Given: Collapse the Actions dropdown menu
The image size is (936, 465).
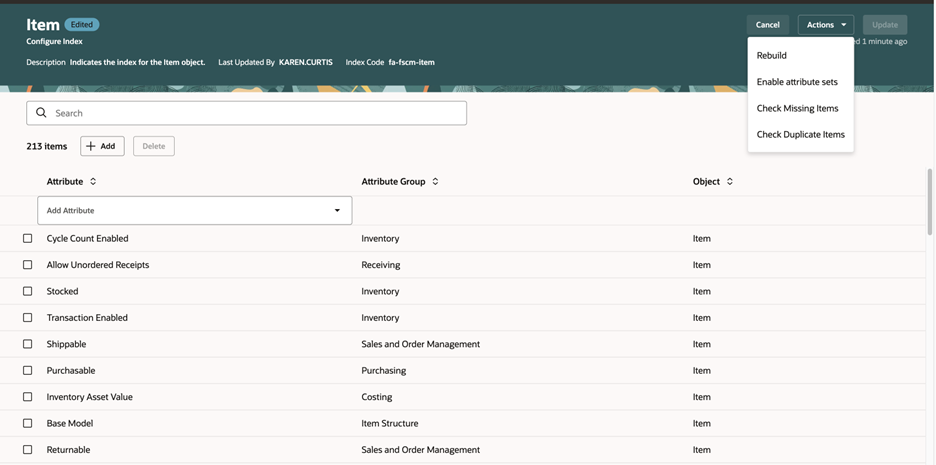Looking at the screenshot, I should 826,25.
